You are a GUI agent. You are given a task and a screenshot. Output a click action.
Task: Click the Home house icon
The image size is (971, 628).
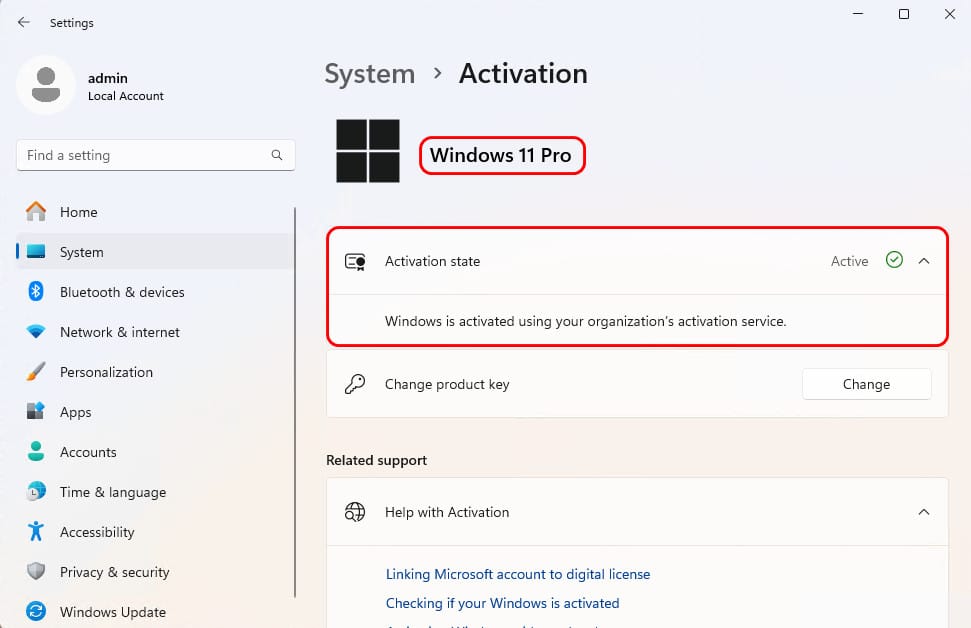pos(36,212)
